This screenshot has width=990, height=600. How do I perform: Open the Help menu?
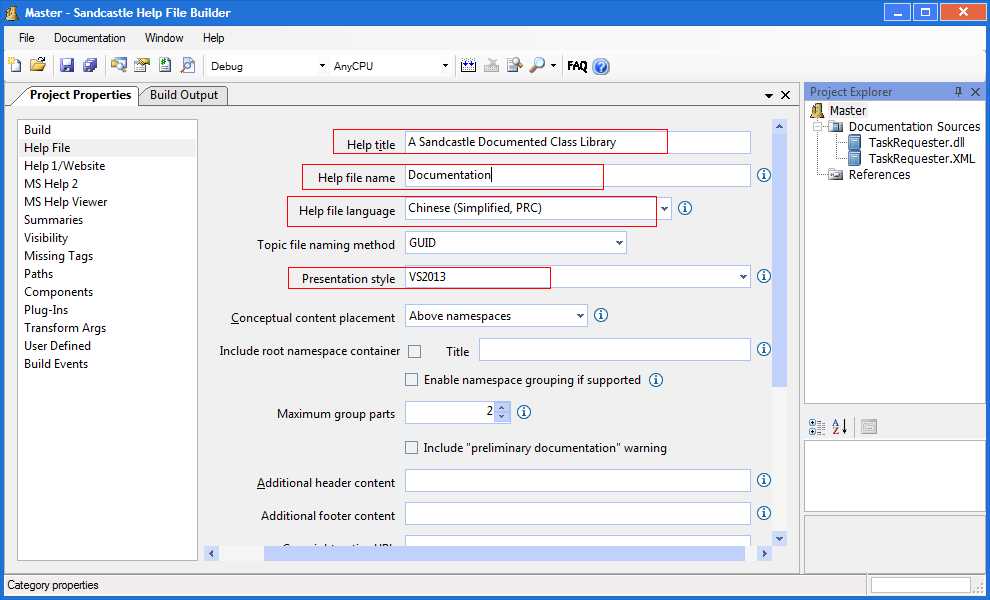pyautogui.click(x=213, y=38)
